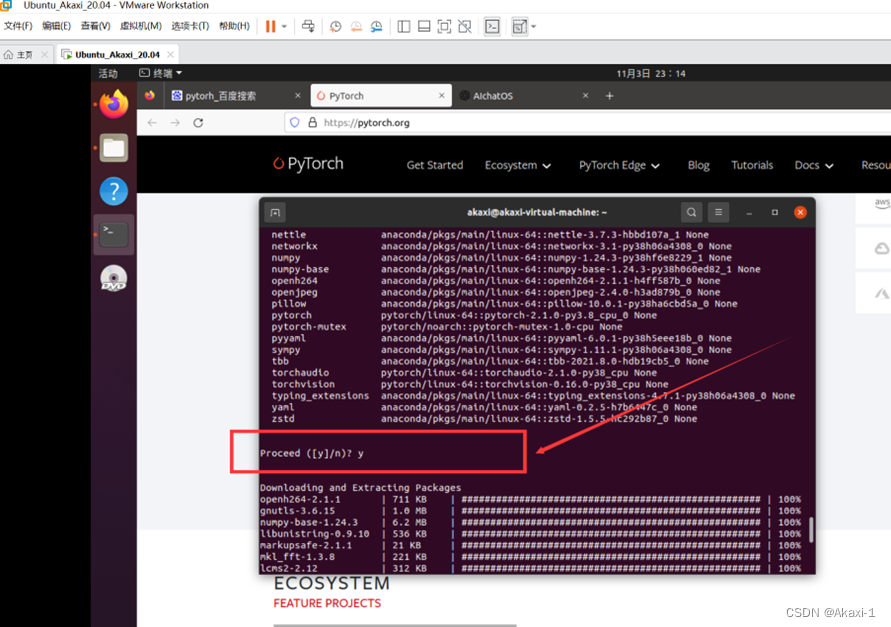The width and height of the screenshot is (891, 627).
Task: Open the 虚拟机(M) menu
Action: click(141, 26)
